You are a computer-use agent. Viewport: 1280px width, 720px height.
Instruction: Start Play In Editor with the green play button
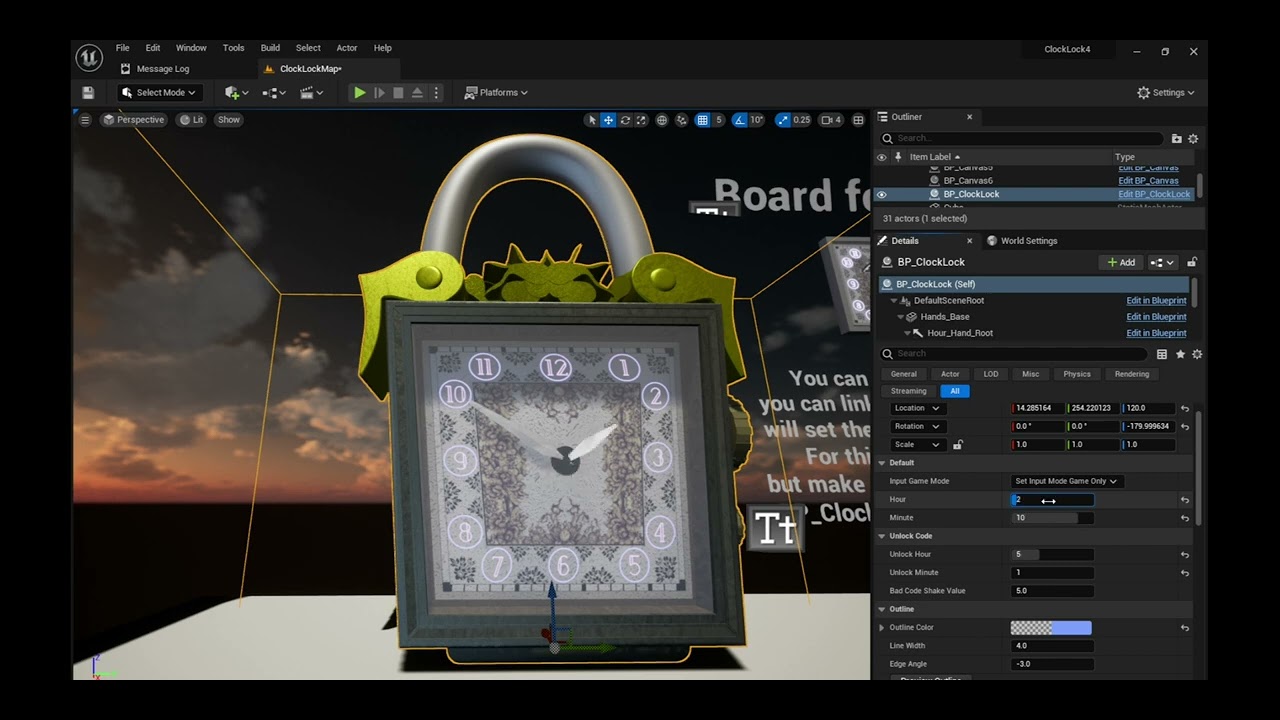tap(359, 93)
